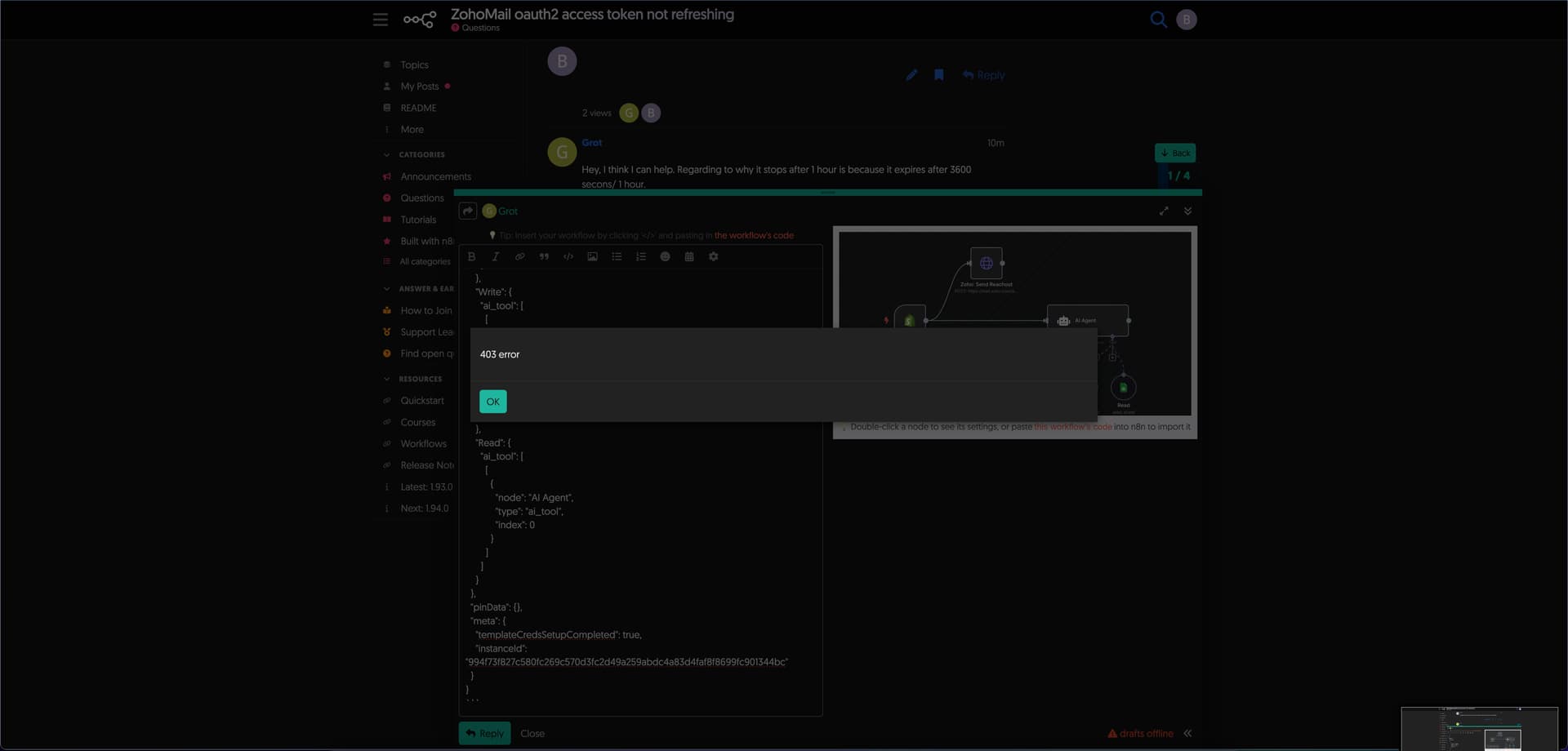Open All categories in sidebar
This screenshot has height=751, width=1568.
[425, 261]
